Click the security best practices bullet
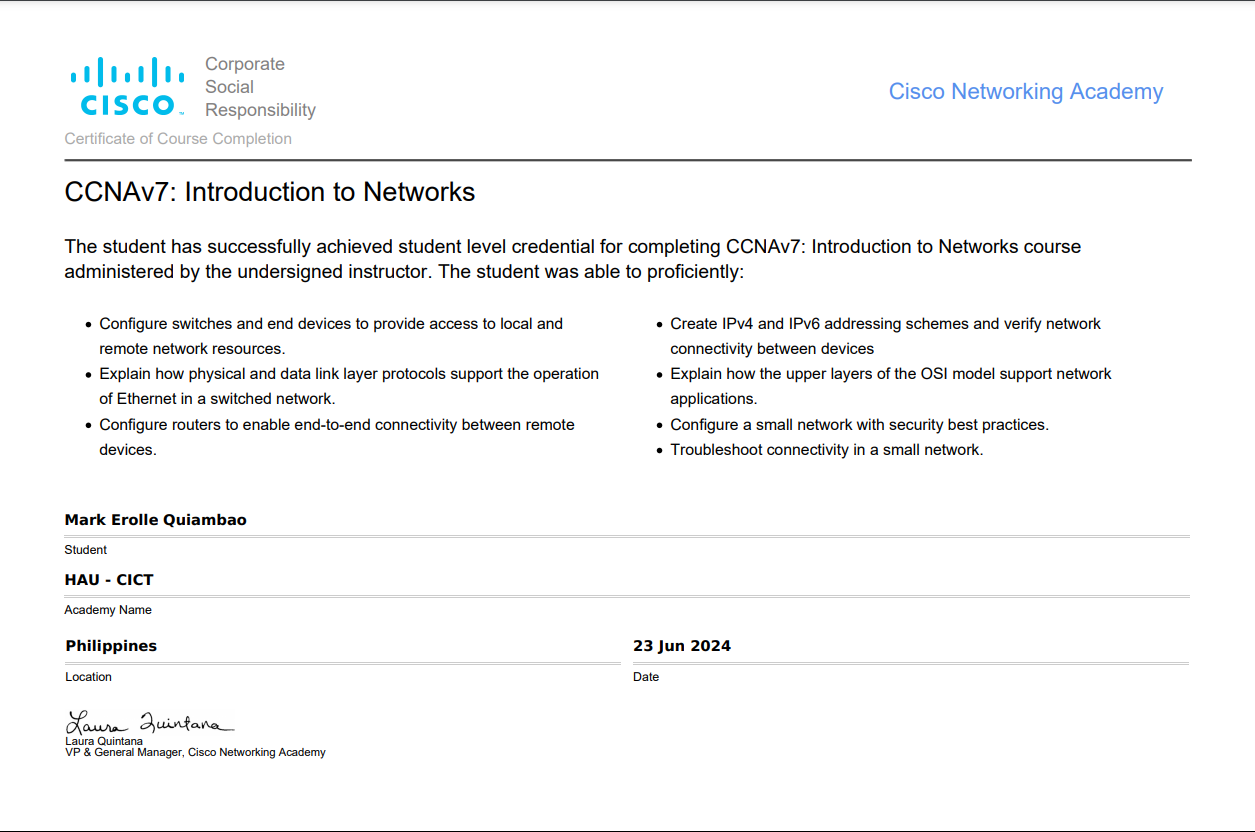 point(859,425)
